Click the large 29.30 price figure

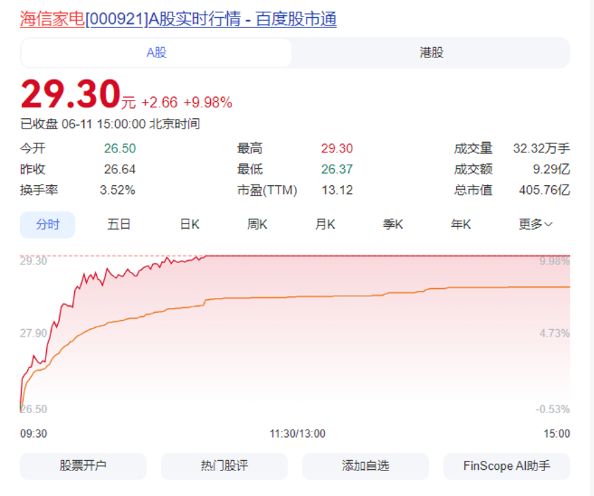tap(70, 94)
